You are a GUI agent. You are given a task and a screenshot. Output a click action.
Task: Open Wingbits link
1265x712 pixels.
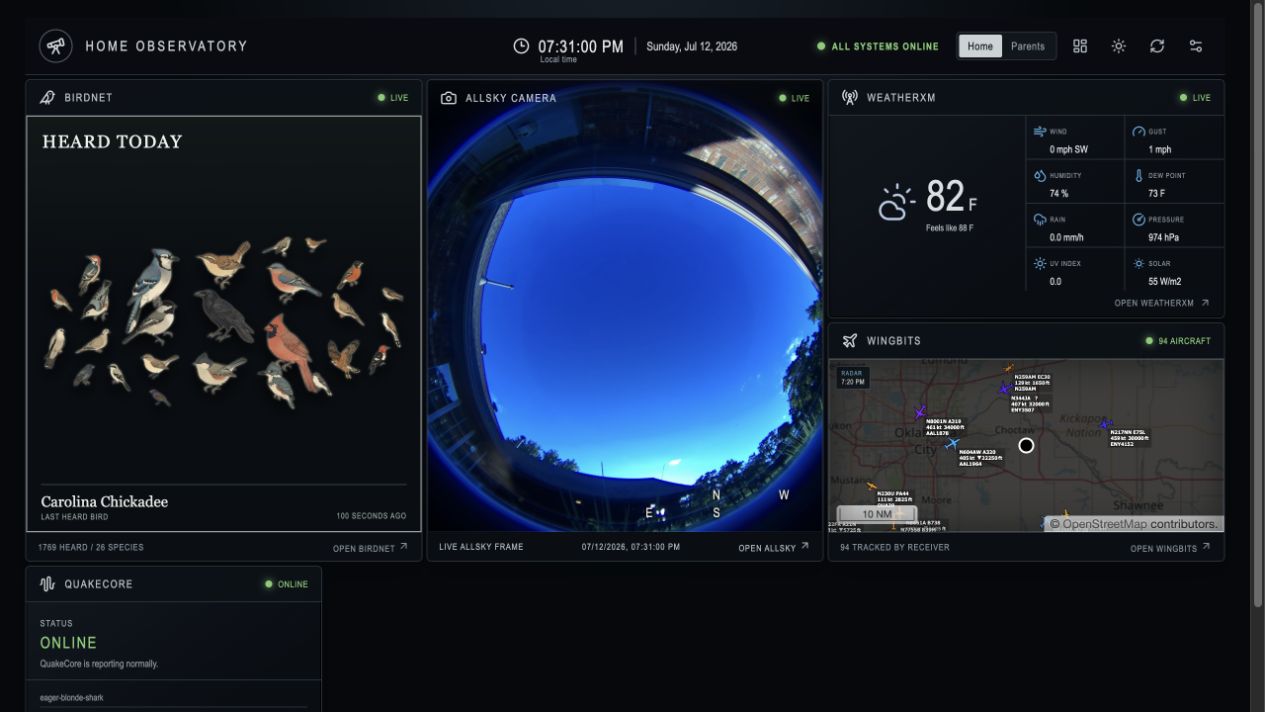coord(1170,548)
